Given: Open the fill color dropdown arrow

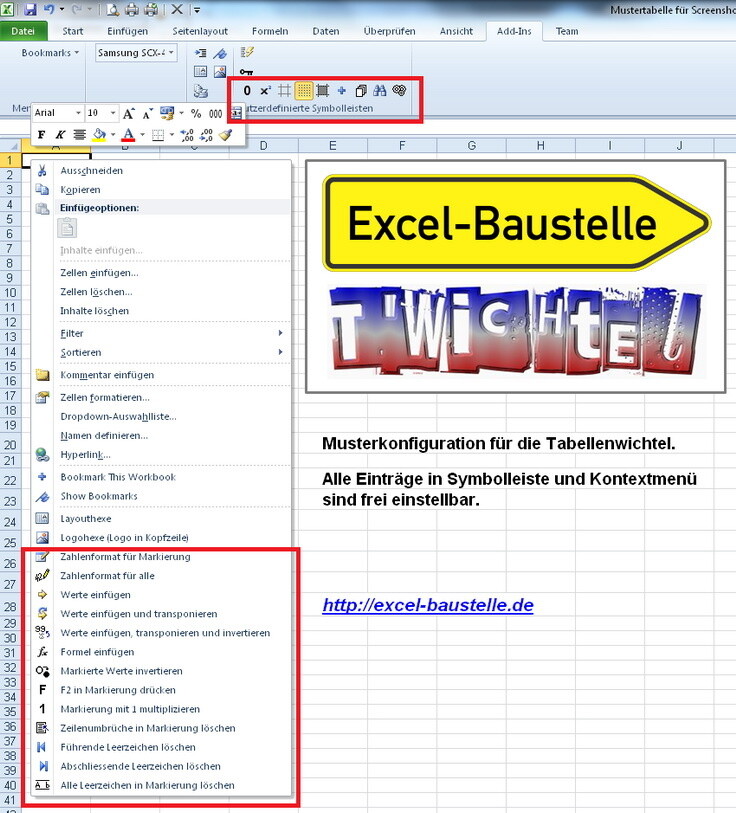Looking at the screenshot, I should 113,135.
